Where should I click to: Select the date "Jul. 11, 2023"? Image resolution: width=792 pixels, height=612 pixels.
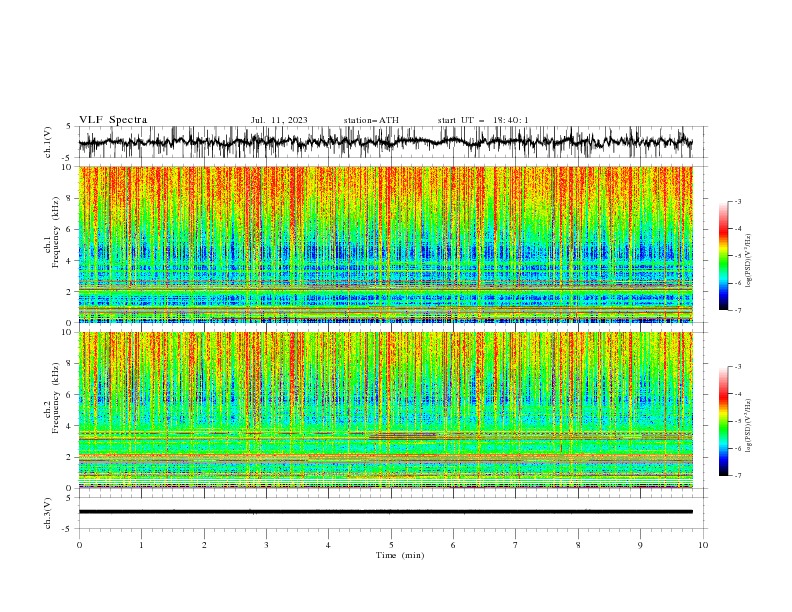pyautogui.click(x=279, y=120)
